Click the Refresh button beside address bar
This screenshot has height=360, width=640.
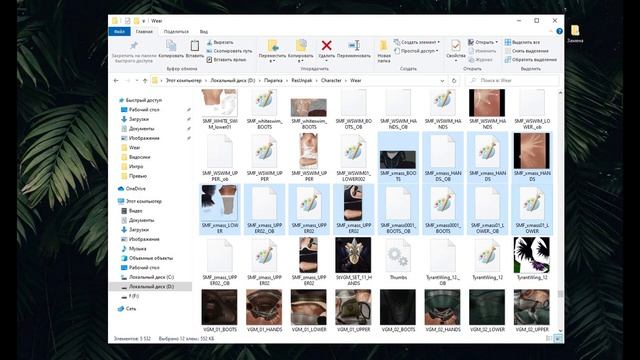pyautogui.click(x=454, y=81)
